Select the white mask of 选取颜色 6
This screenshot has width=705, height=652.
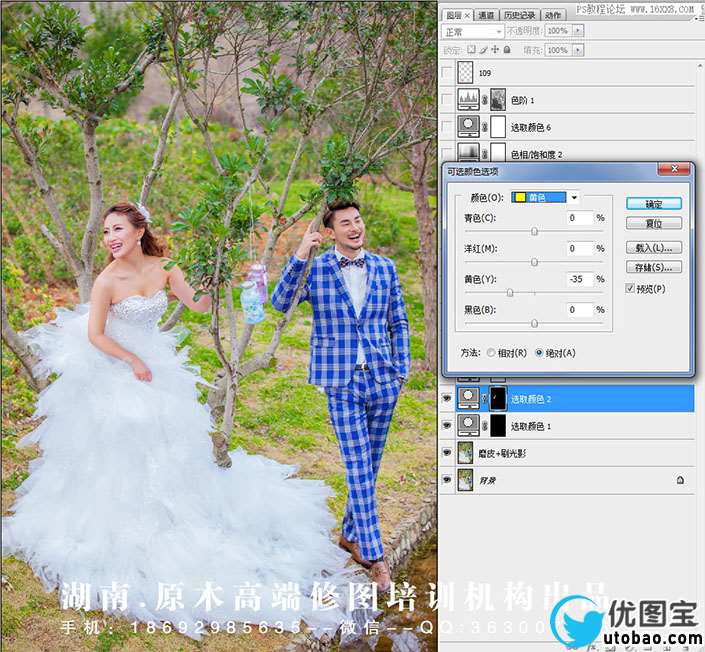tap(498, 126)
